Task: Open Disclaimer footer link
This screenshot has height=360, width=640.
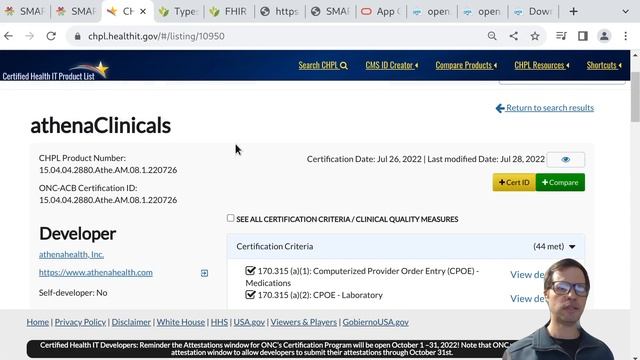Action: (x=131, y=322)
